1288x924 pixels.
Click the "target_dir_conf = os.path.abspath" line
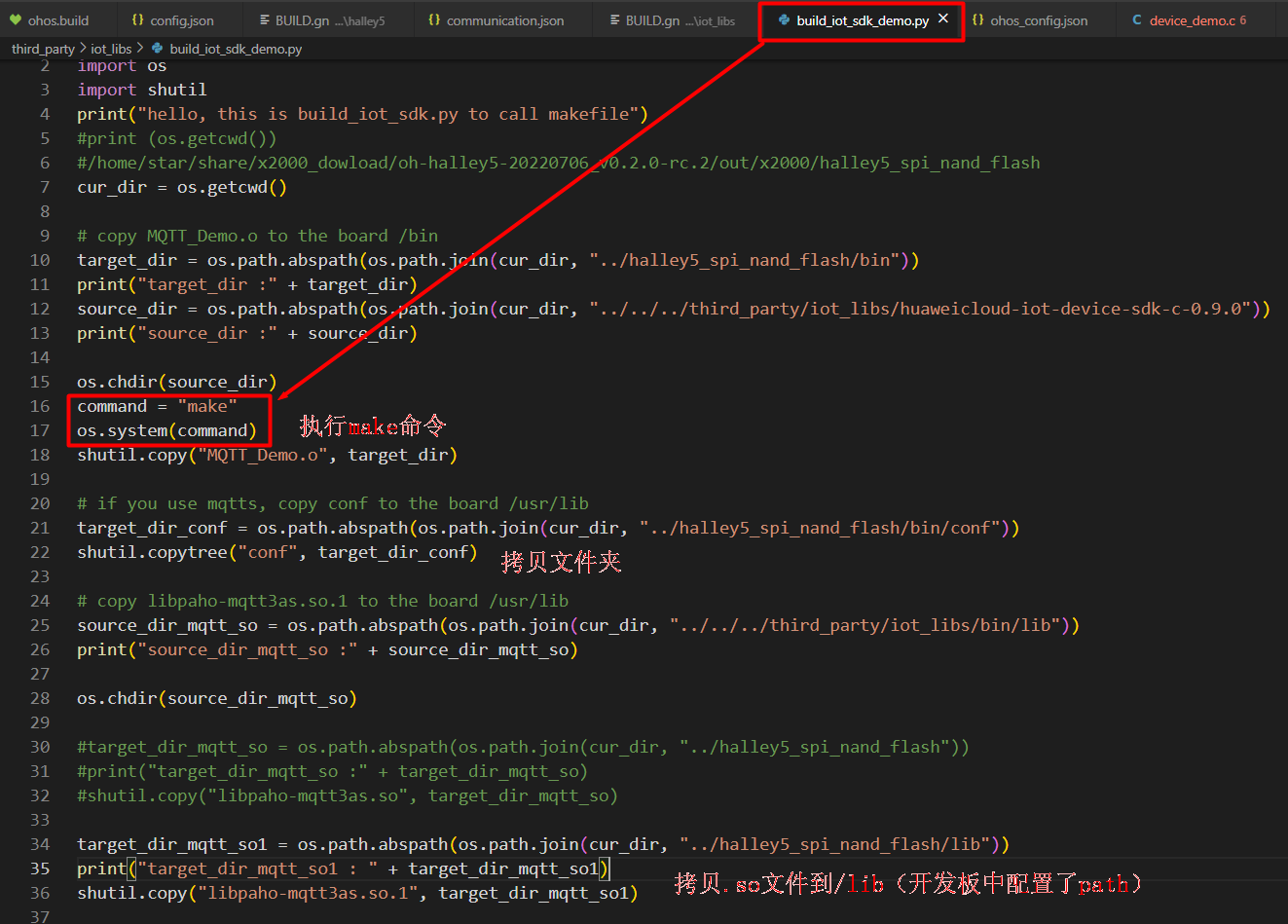pos(548,528)
